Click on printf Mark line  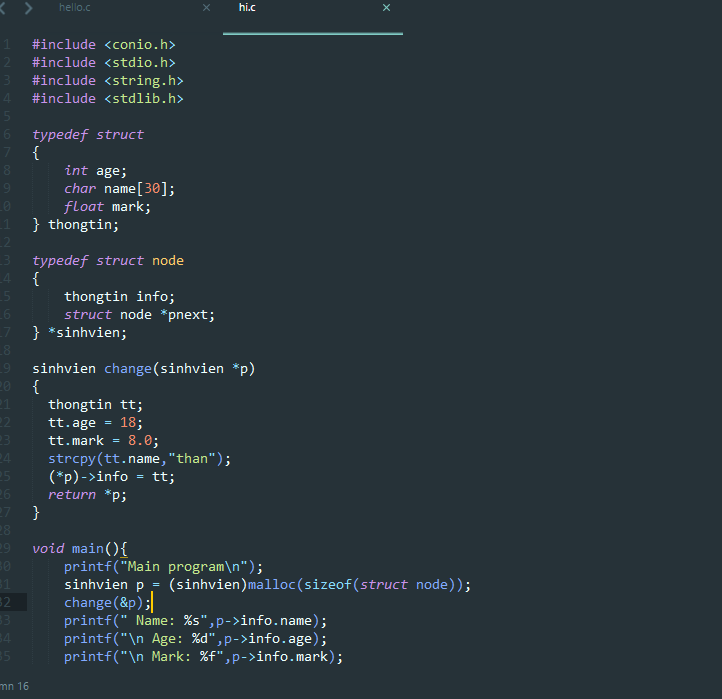click(x=204, y=656)
